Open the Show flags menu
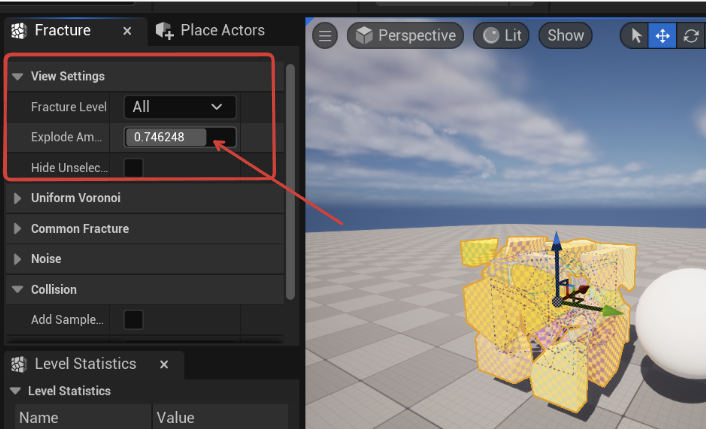Viewport: 706px width, 429px height. [566, 36]
